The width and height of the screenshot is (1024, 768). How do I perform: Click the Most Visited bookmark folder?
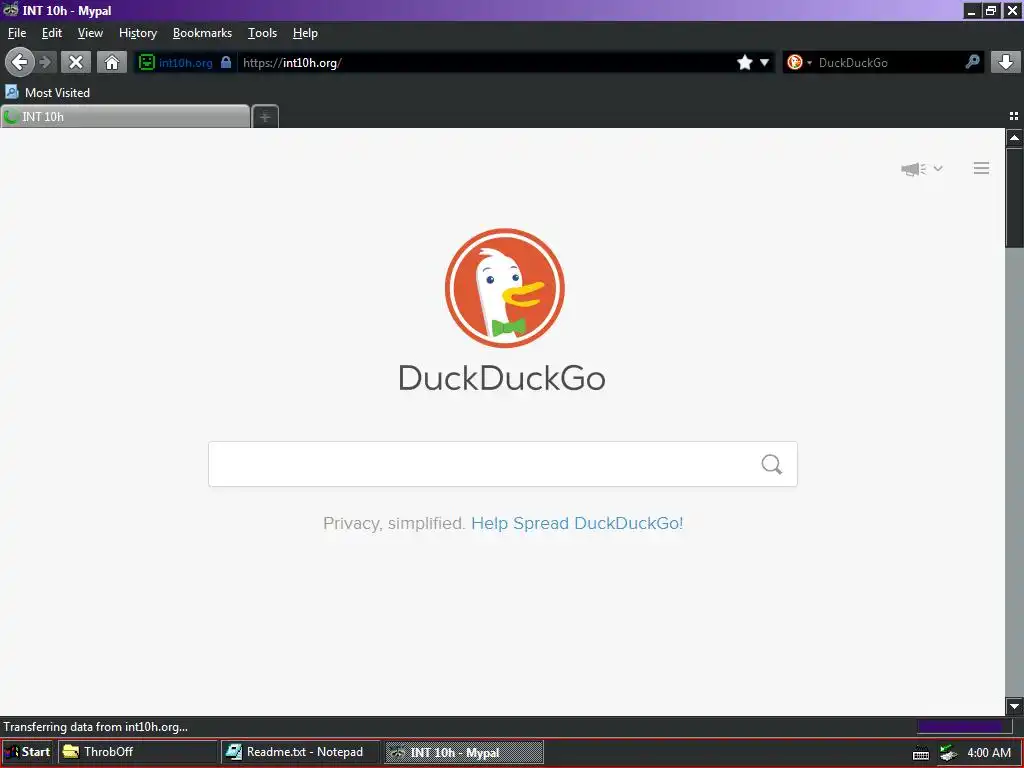pyautogui.click(x=48, y=93)
